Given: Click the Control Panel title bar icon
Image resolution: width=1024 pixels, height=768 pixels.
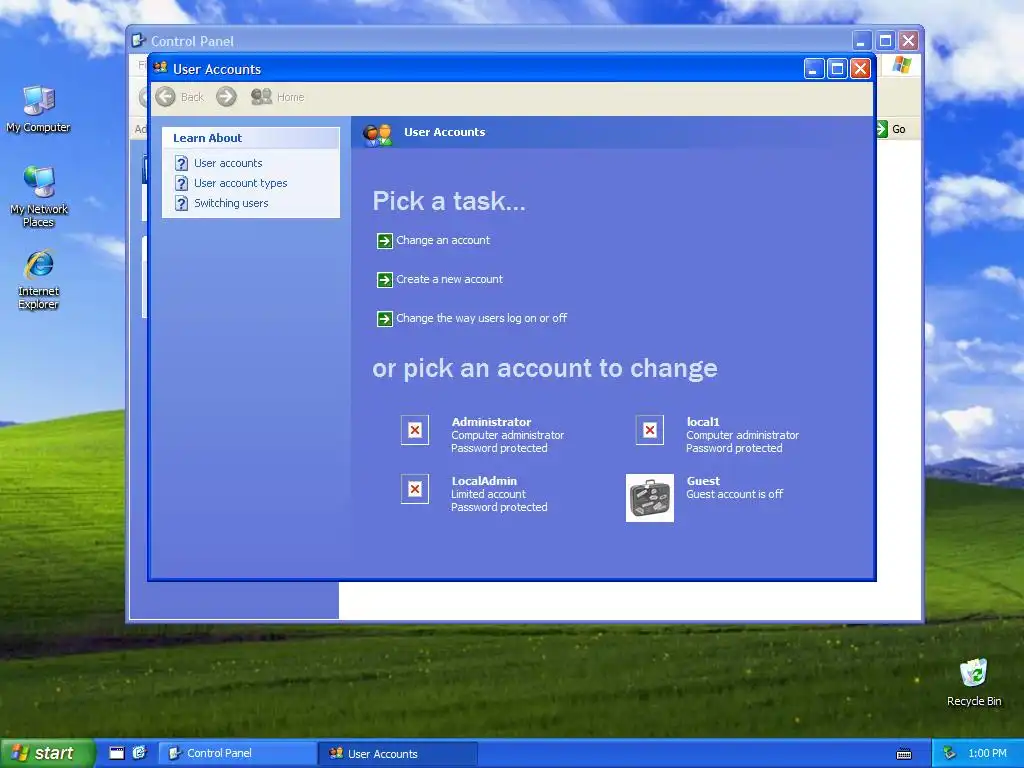Looking at the screenshot, I should point(138,40).
